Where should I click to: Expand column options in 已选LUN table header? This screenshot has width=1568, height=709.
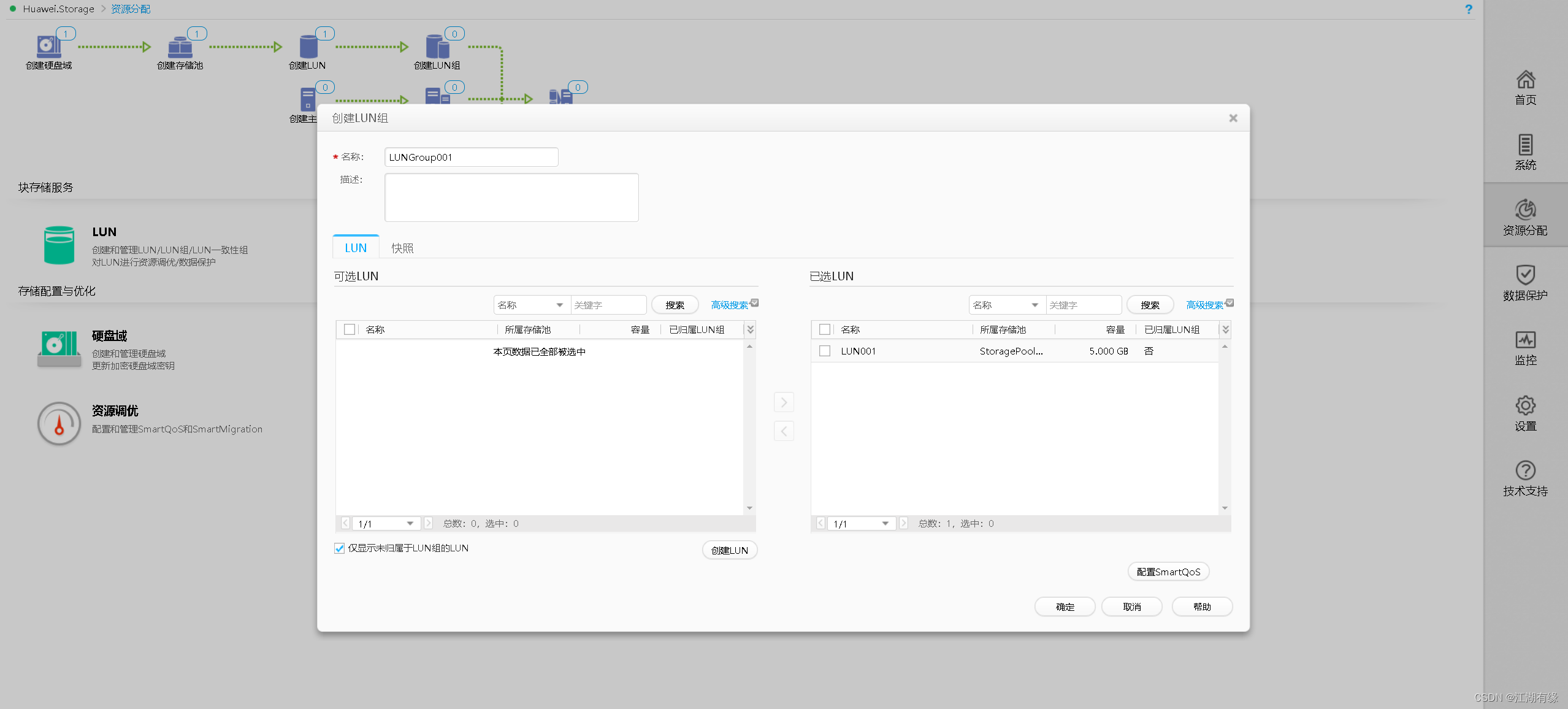coord(1225,329)
